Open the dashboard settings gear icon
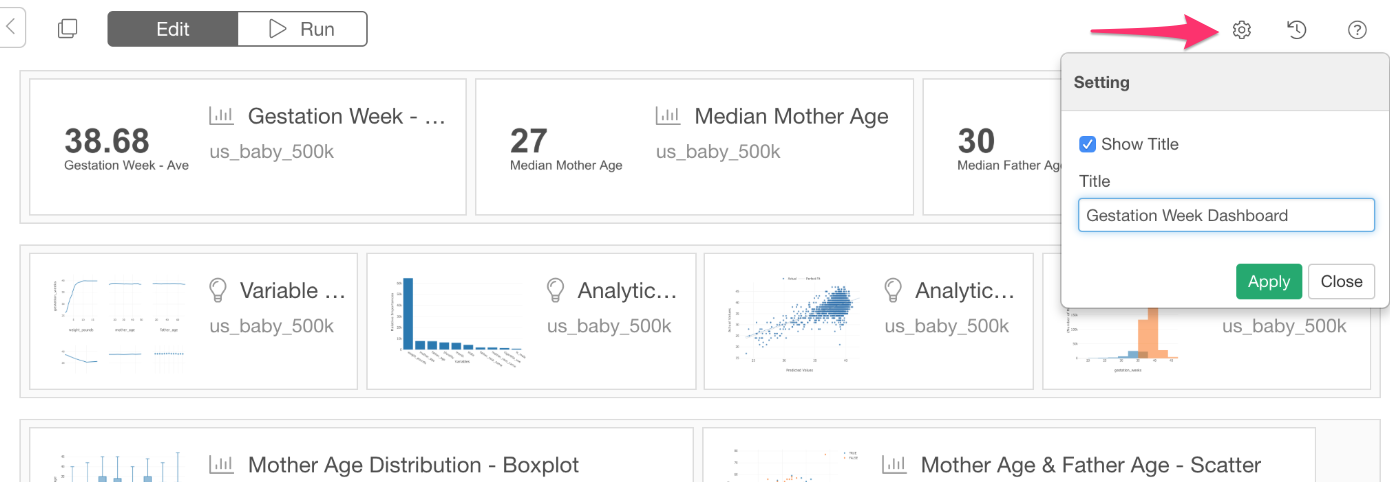 tap(1241, 30)
